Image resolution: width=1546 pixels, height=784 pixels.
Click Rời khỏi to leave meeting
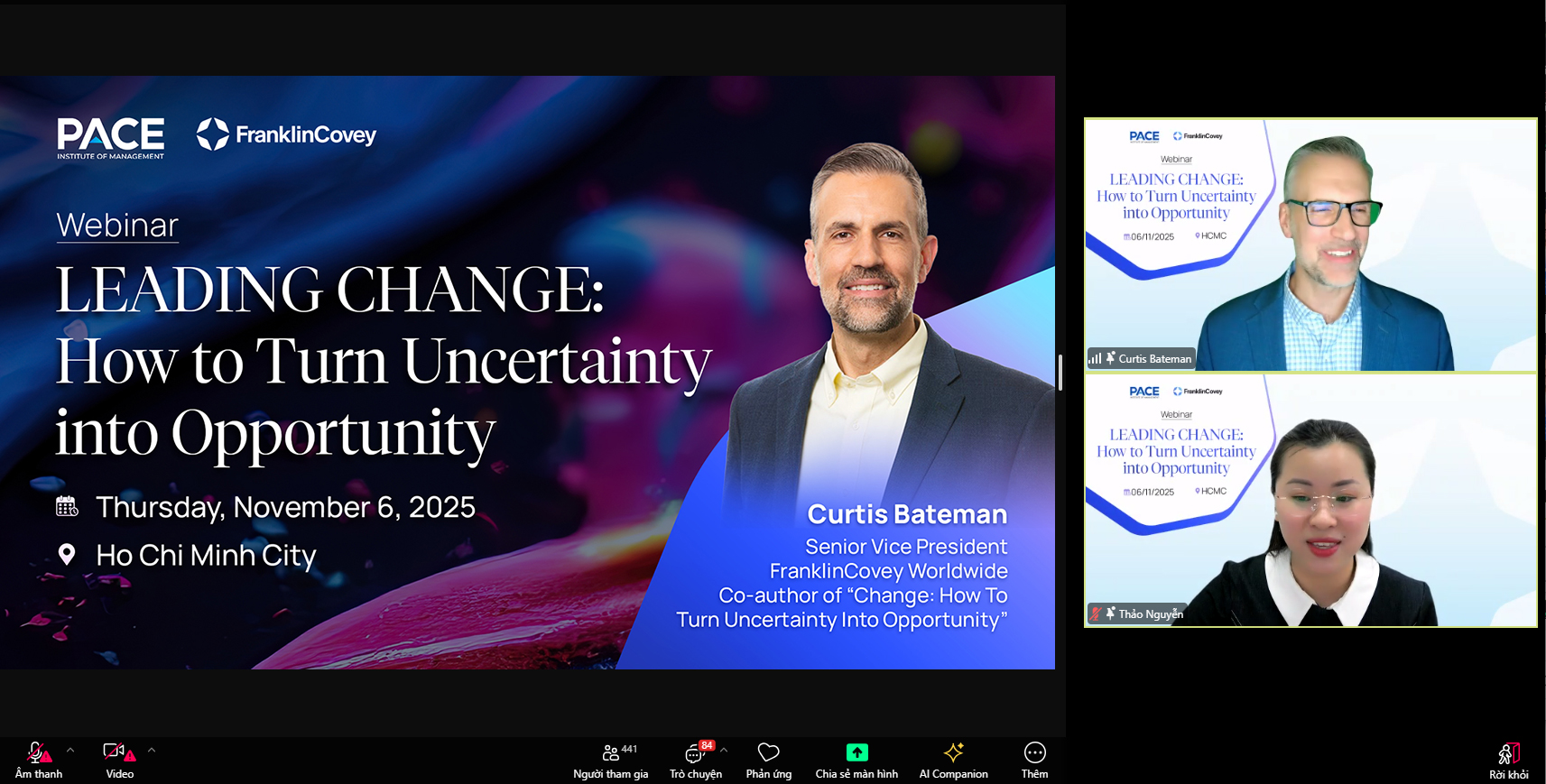click(1508, 760)
